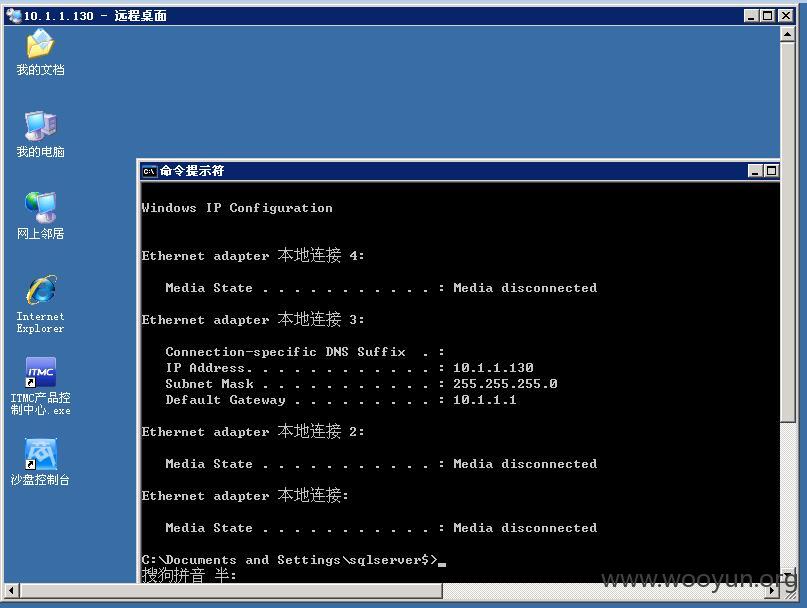Screen dimensions: 807x608
Task: Click Media disconnected under 本地连接 2
Action: 525,464
